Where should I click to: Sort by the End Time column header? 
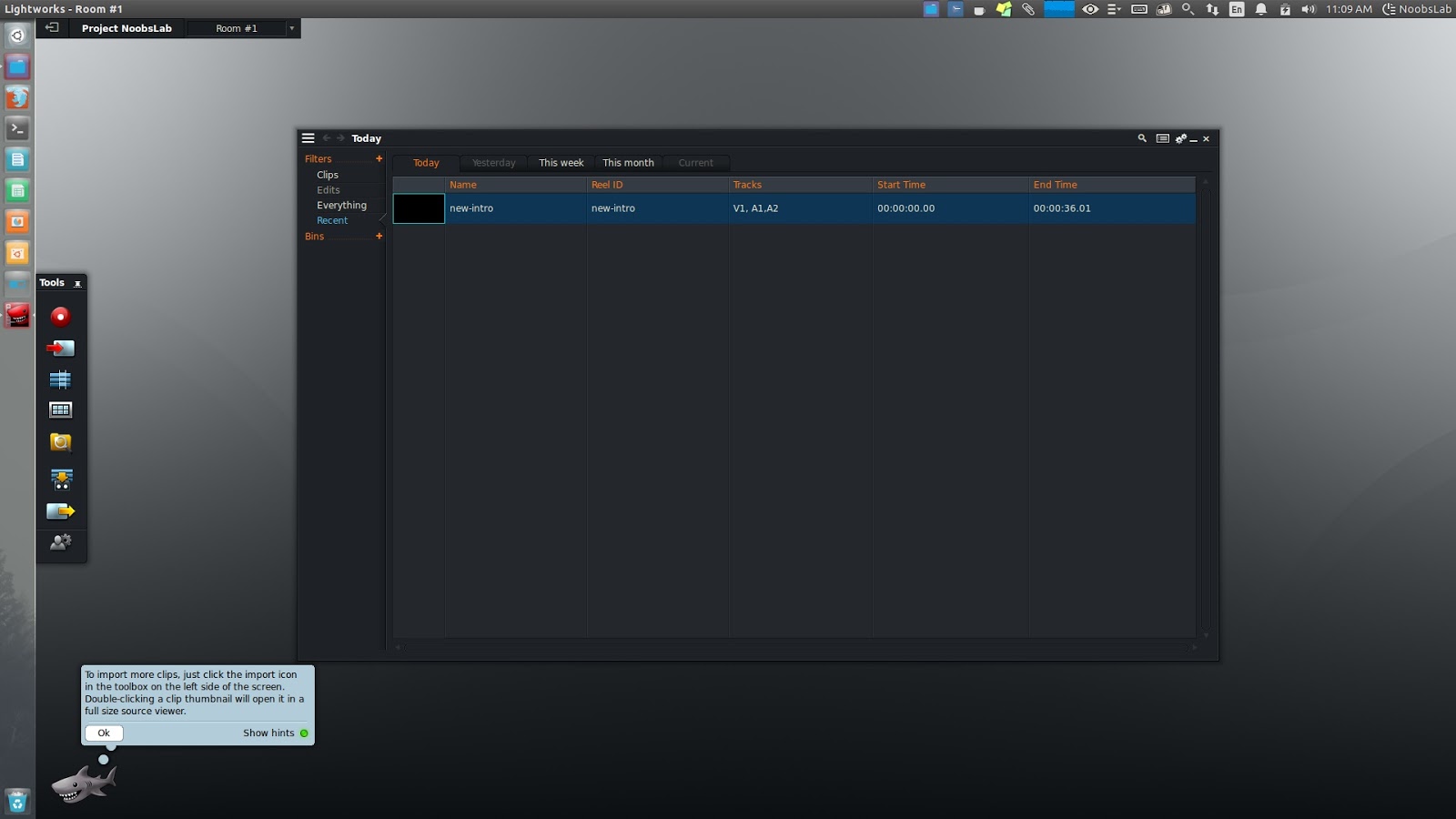coord(1112,185)
